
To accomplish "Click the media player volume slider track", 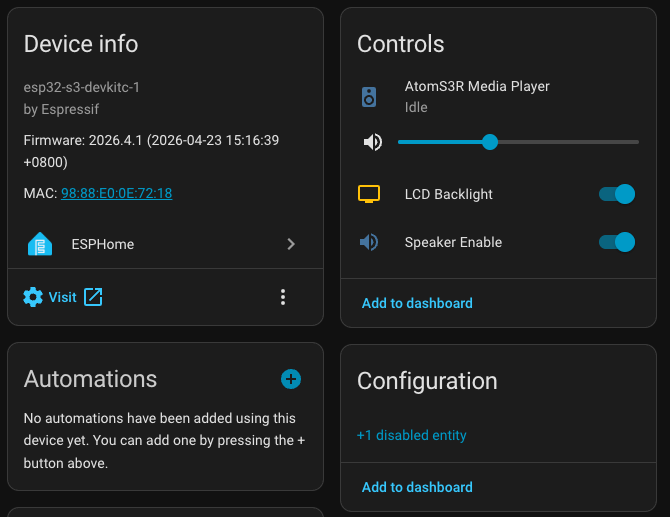I will pos(560,142).
